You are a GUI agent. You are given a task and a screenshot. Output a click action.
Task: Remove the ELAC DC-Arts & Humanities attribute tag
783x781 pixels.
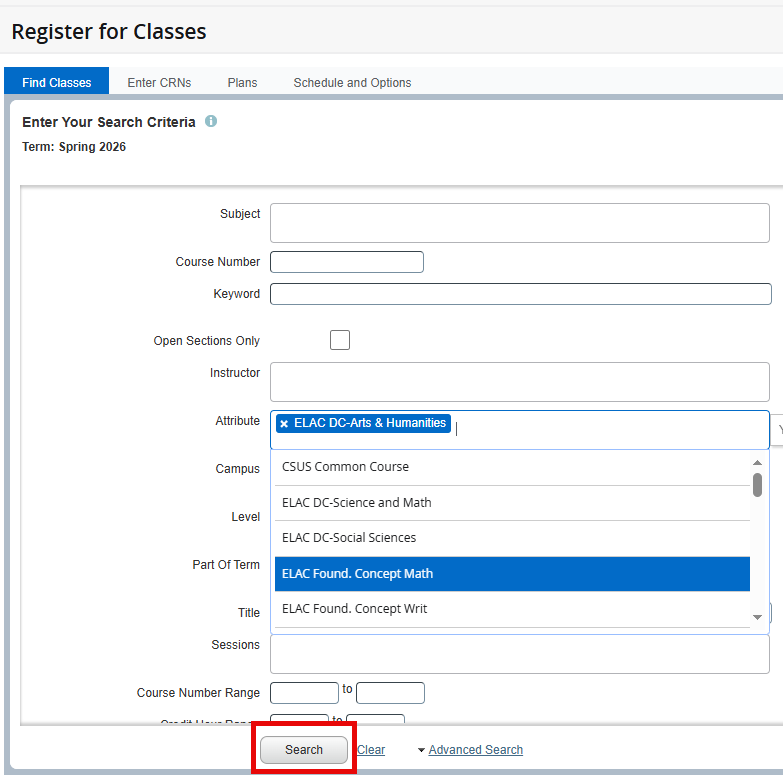click(x=284, y=424)
